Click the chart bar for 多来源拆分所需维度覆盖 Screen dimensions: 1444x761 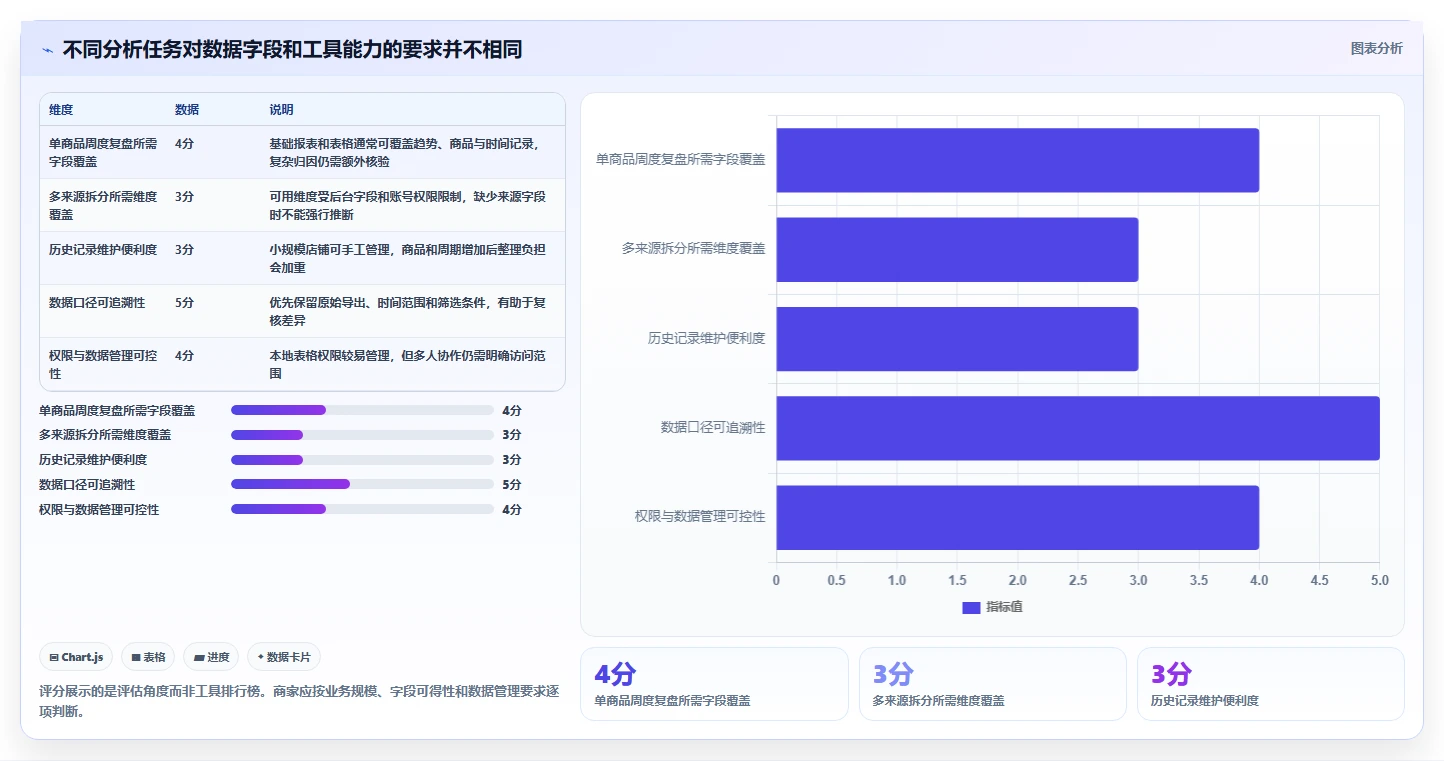click(957, 249)
